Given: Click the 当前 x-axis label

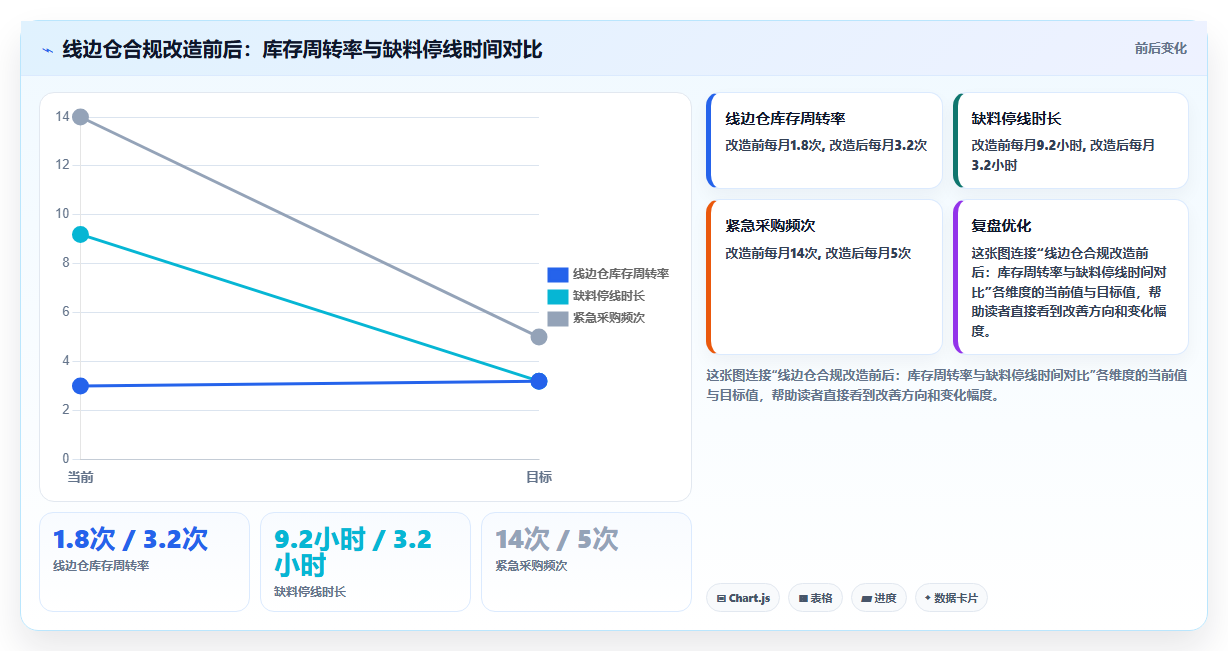Looking at the screenshot, I should (81, 477).
